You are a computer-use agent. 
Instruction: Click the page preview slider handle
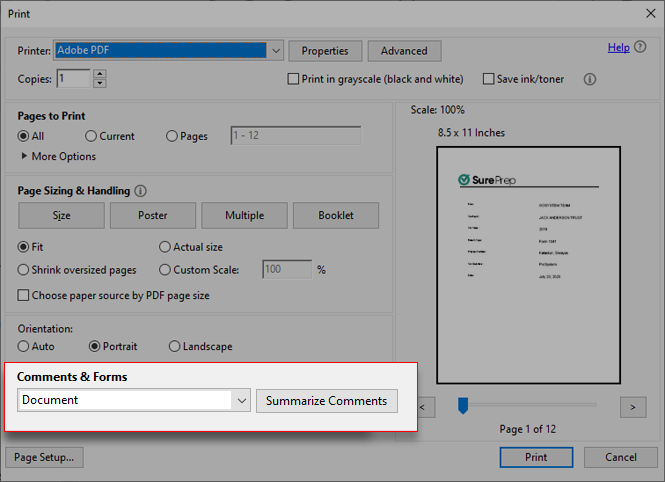[x=463, y=405]
